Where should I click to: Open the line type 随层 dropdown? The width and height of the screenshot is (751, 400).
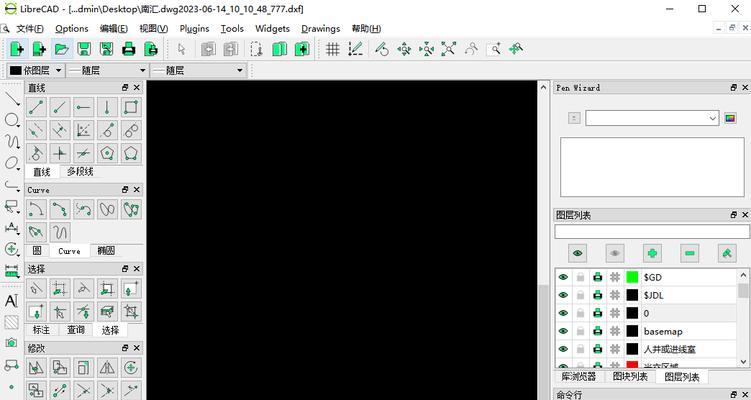coord(198,70)
